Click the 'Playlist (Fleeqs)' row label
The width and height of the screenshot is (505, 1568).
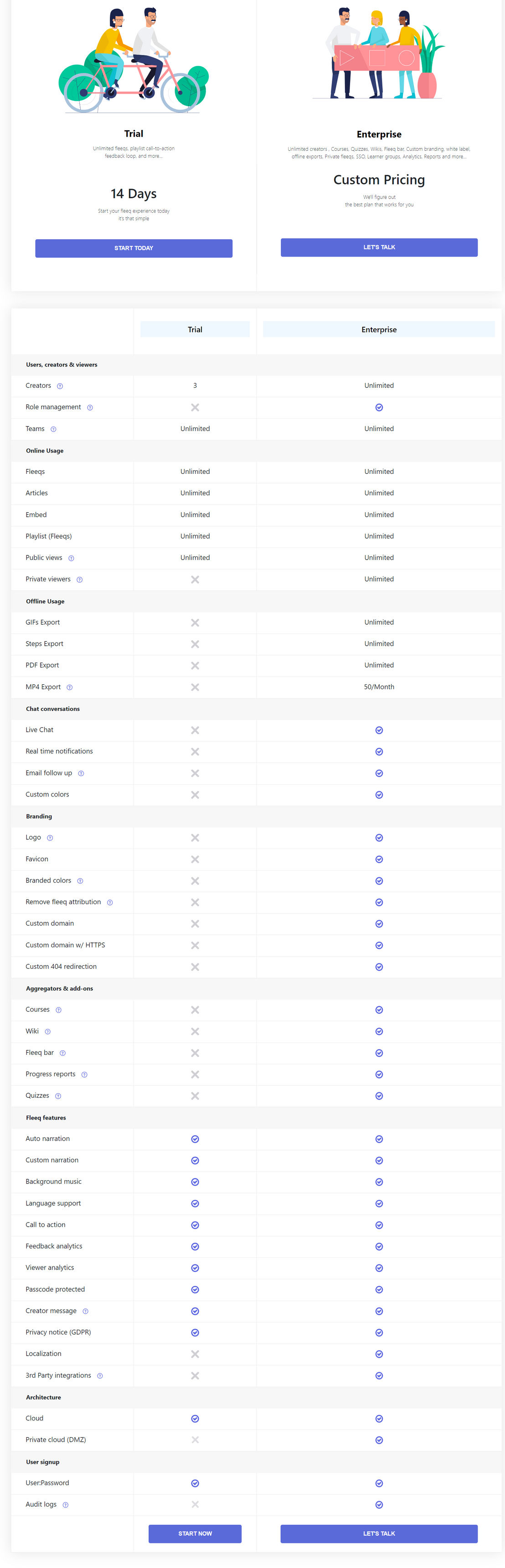pyautogui.click(x=49, y=536)
